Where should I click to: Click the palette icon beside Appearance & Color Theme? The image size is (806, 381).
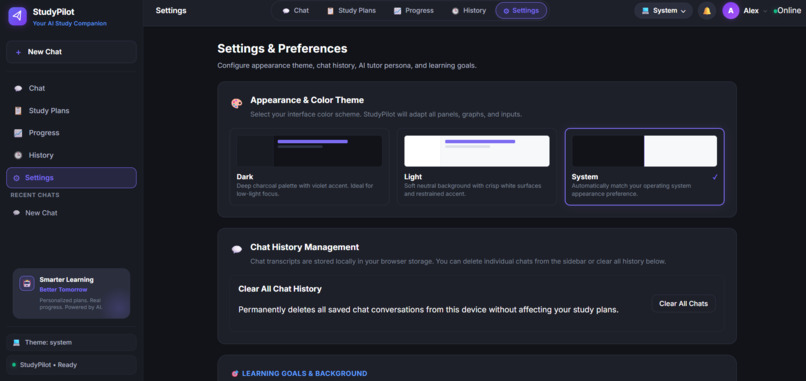coord(236,103)
